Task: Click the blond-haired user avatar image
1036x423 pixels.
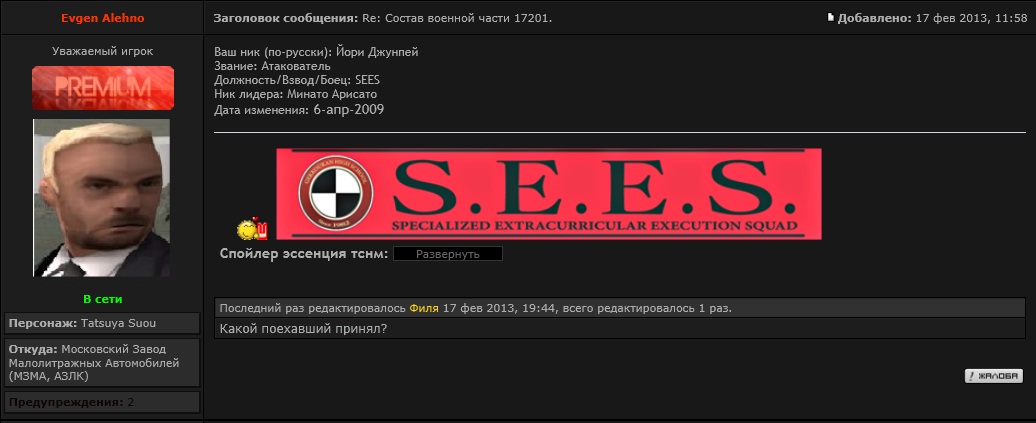Action: [x=102, y=198]
